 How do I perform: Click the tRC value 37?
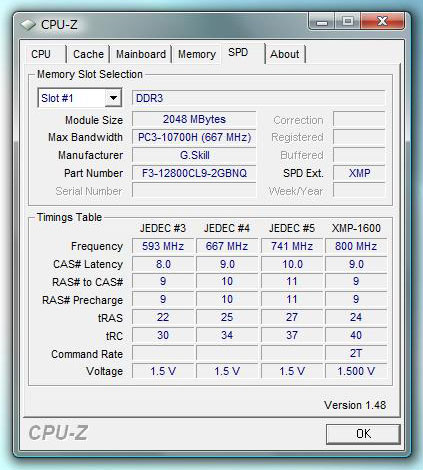click(x=292, y=335)
